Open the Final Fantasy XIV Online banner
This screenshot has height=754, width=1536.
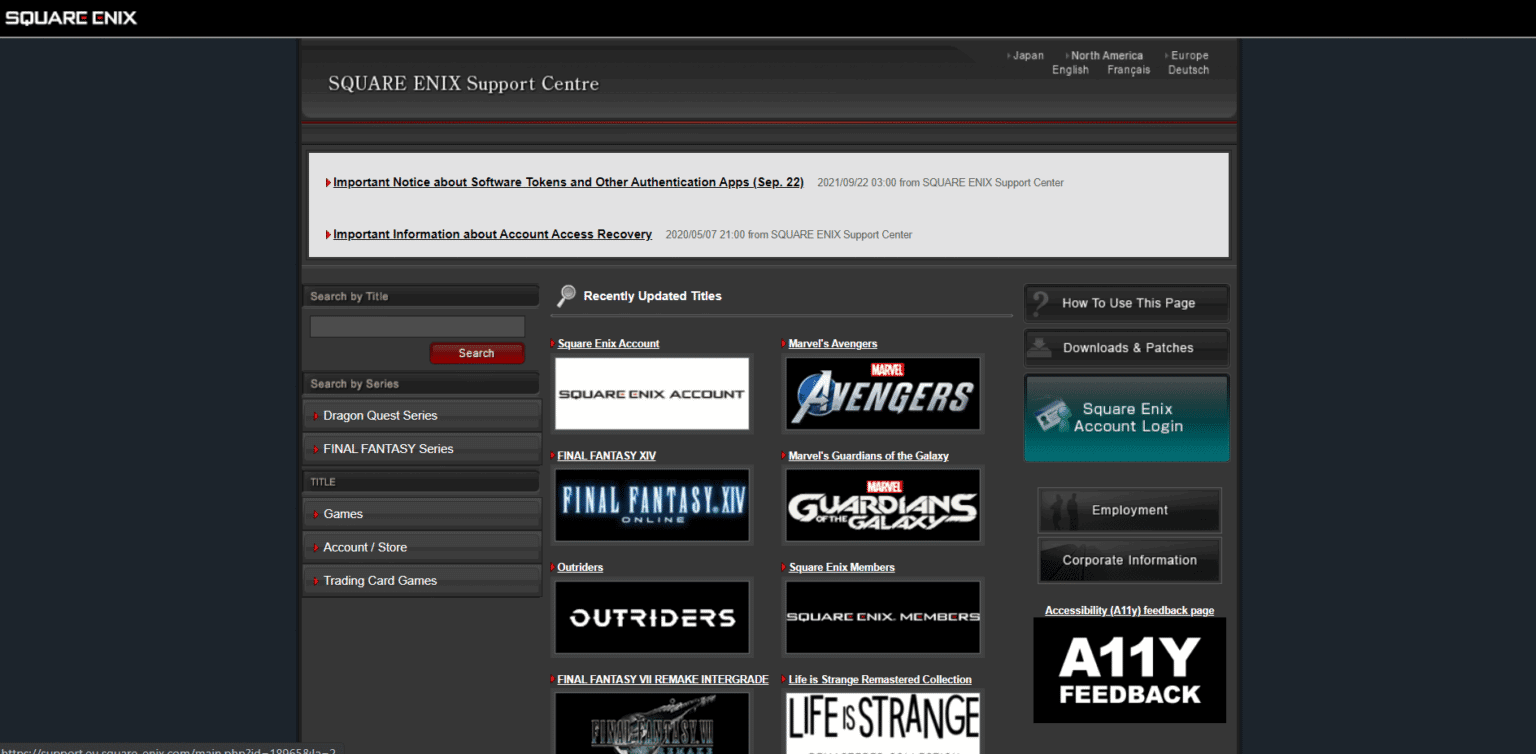(652, 505)
